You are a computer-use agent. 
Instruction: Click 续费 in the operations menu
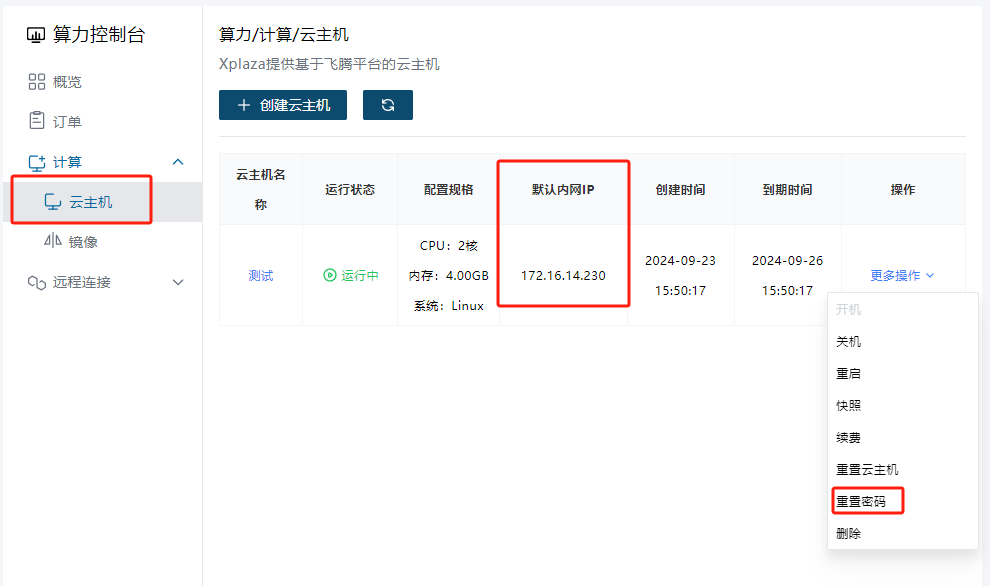click(x=848, y=437)
